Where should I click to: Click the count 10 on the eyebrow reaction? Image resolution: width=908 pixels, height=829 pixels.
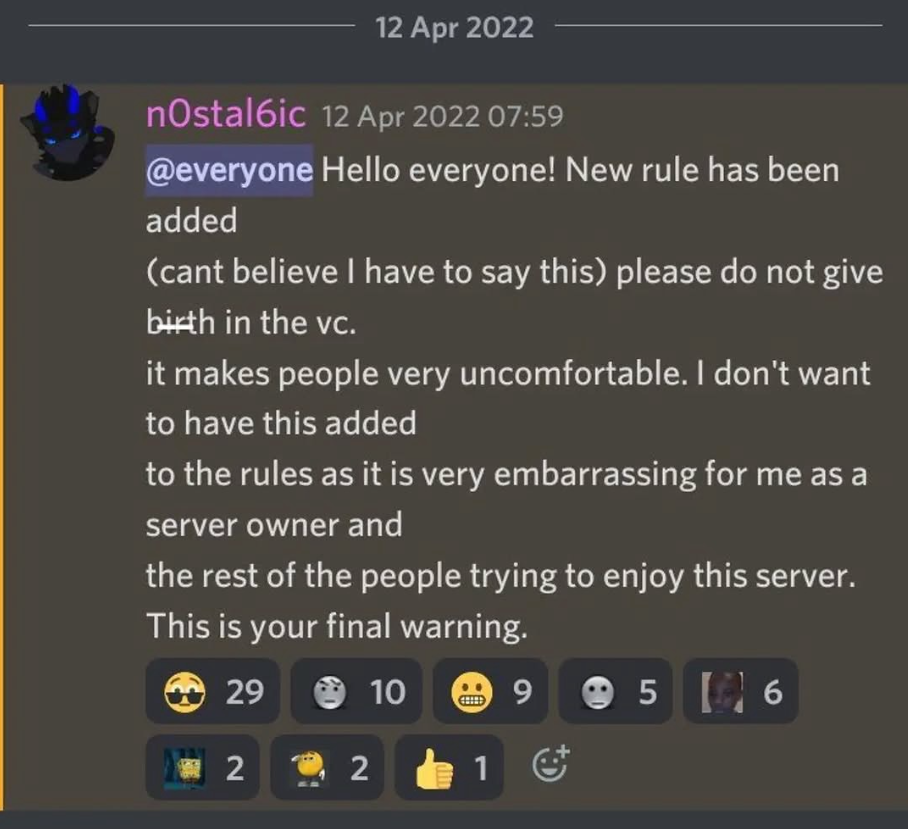(x=387, y=692)
